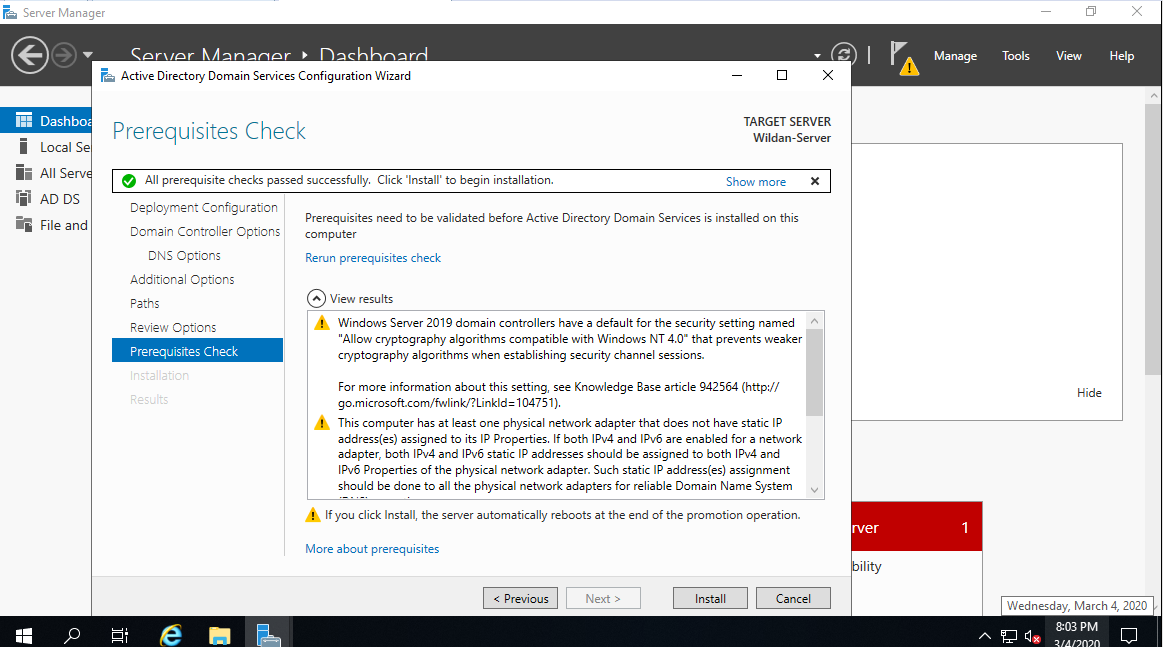The height and width of the screenshot is (647, 1163).
Task: Click the warning icon for static IP message
Action: point(321,423)
